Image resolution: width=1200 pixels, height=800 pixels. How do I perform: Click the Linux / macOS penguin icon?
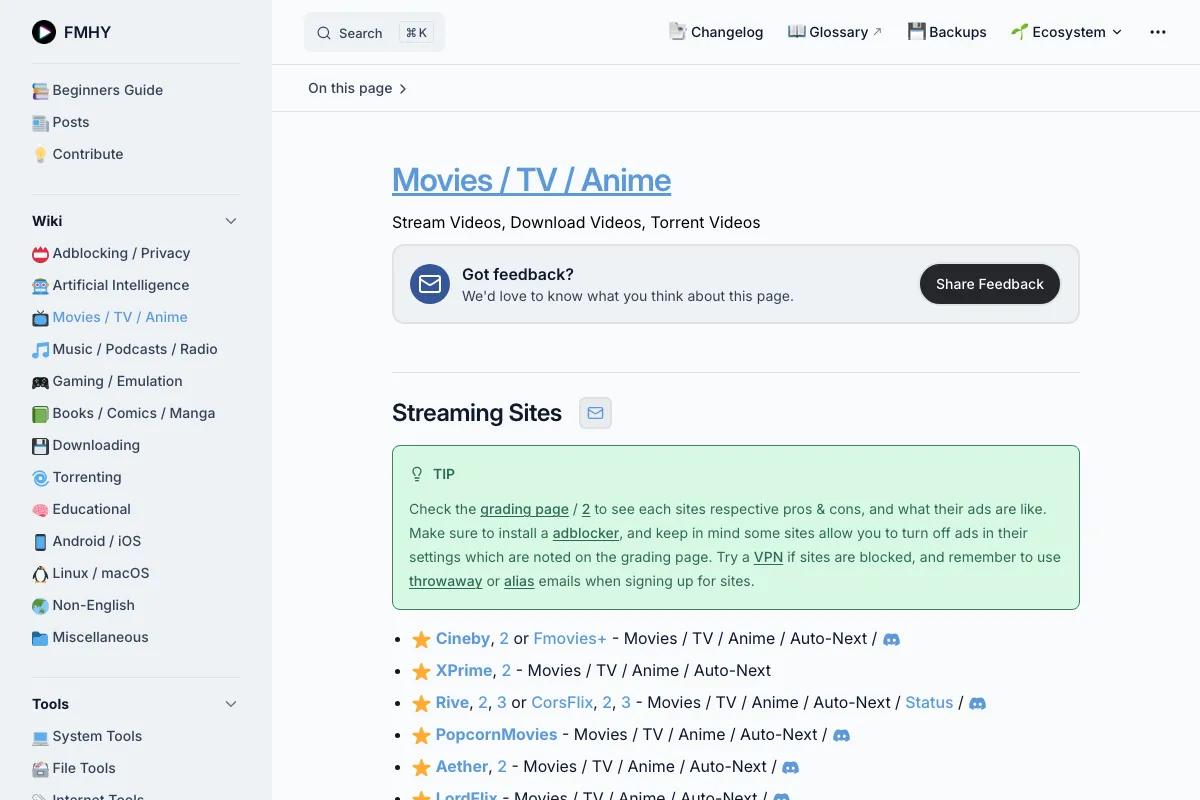tap(40, 574)
